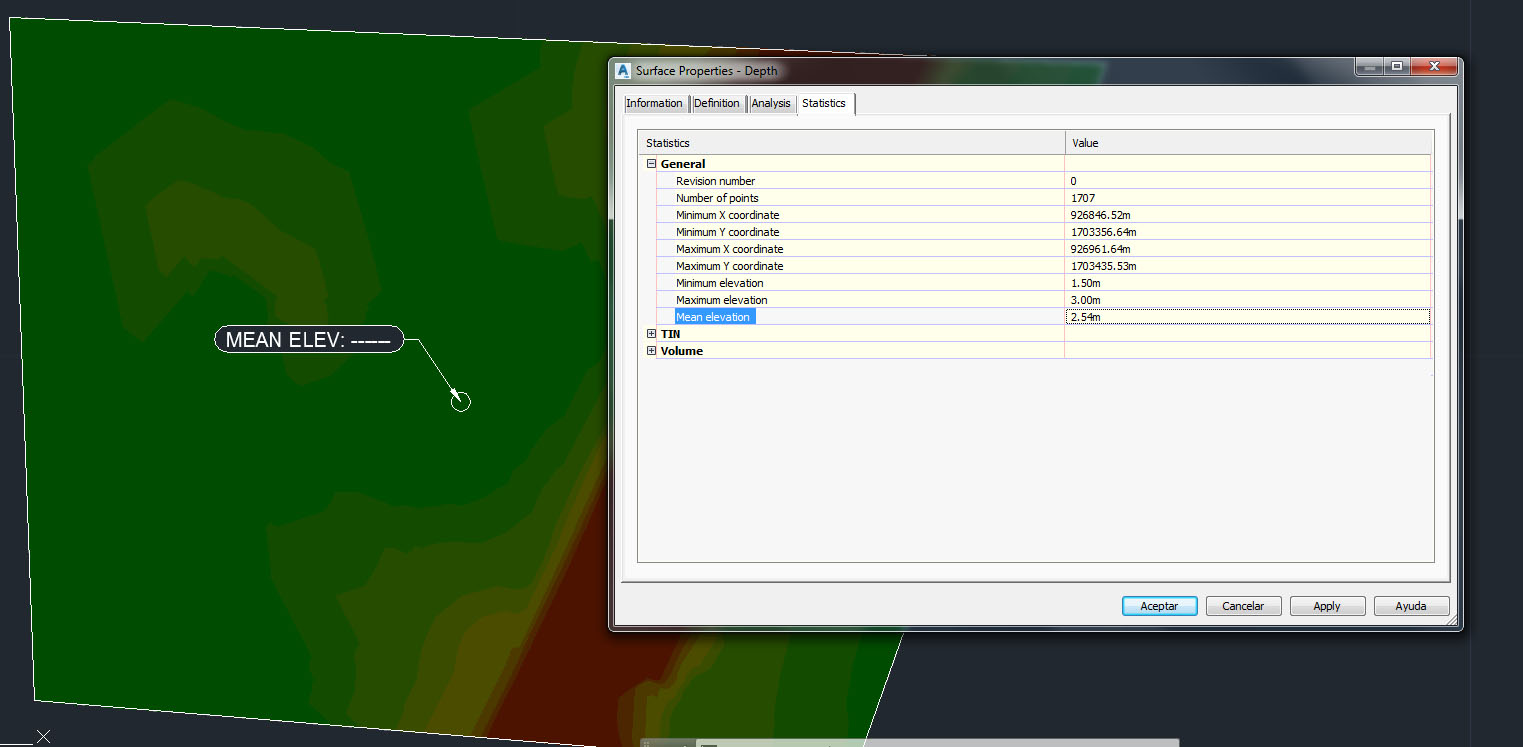
Task: Open the Analysis tab
Action: pos(771,103)
